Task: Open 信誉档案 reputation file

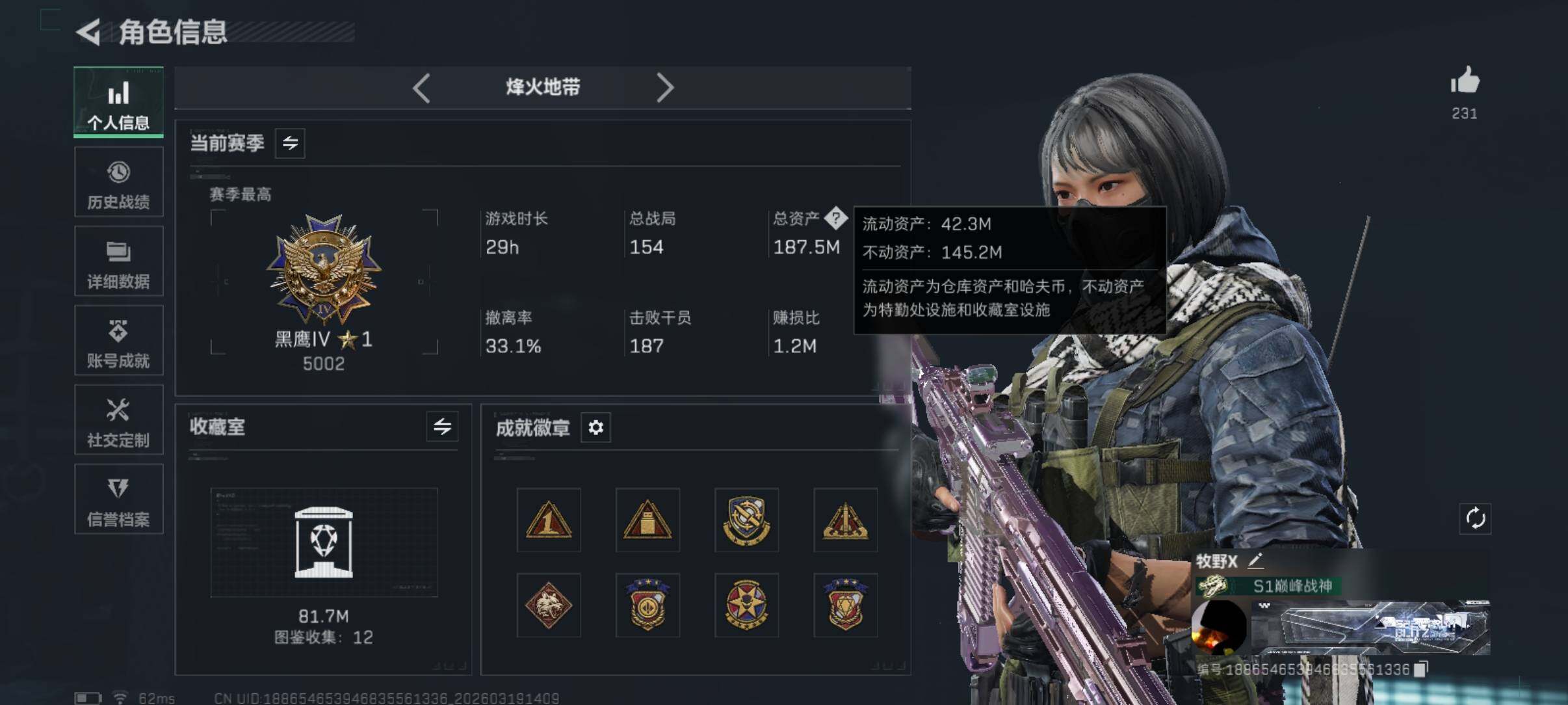Action: pyautogui.click(x=119, y=499)
